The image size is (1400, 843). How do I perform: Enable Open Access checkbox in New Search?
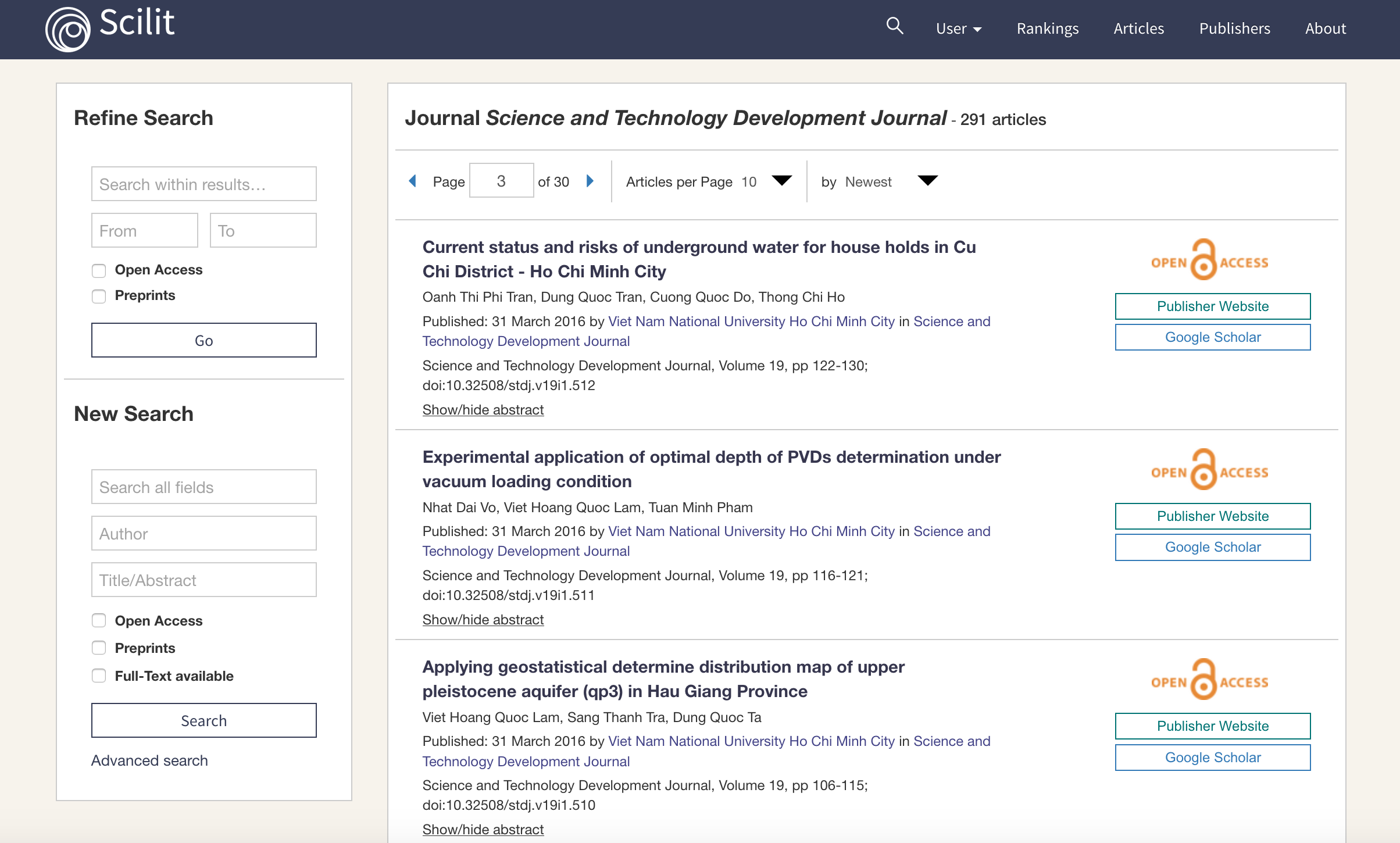99,620
